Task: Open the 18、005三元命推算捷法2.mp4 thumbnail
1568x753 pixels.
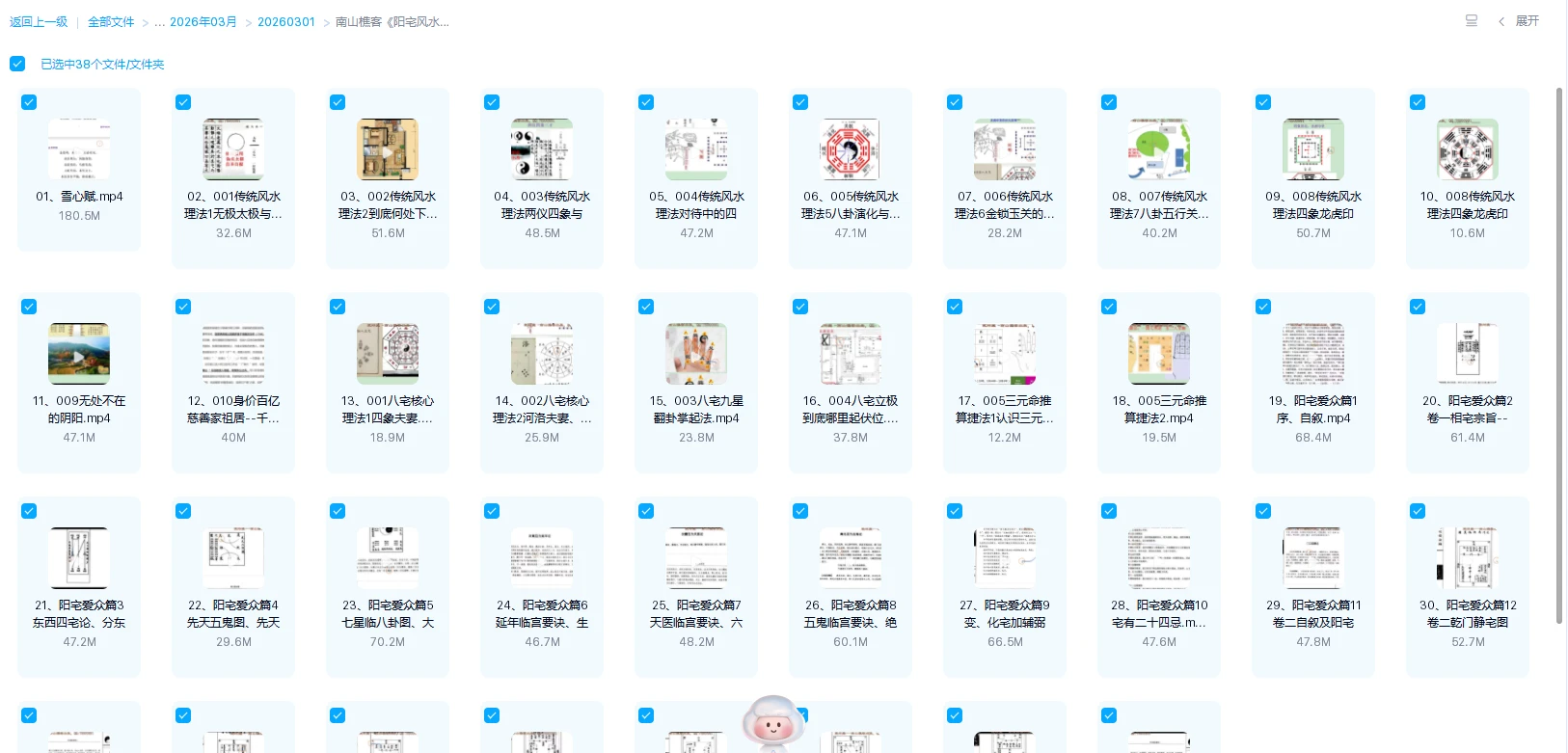Action: (x=1159, y=354)
